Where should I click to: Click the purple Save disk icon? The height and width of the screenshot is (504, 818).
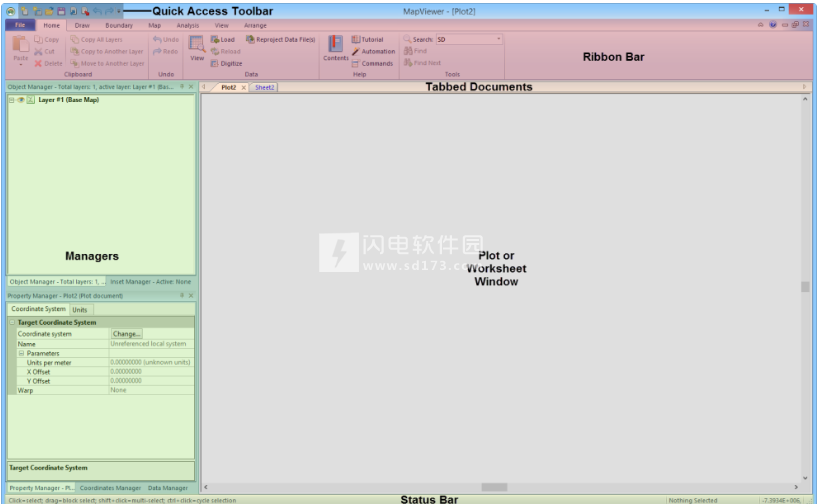pos(61,11)
